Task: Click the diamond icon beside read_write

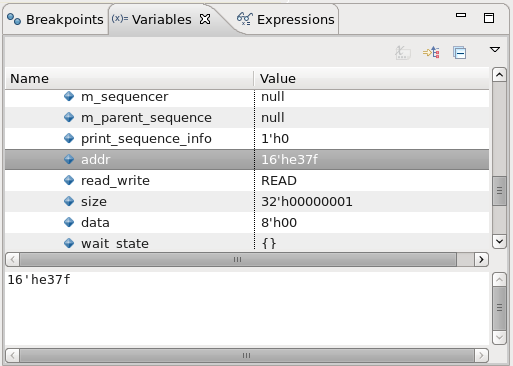Action: tap(69, 180)
